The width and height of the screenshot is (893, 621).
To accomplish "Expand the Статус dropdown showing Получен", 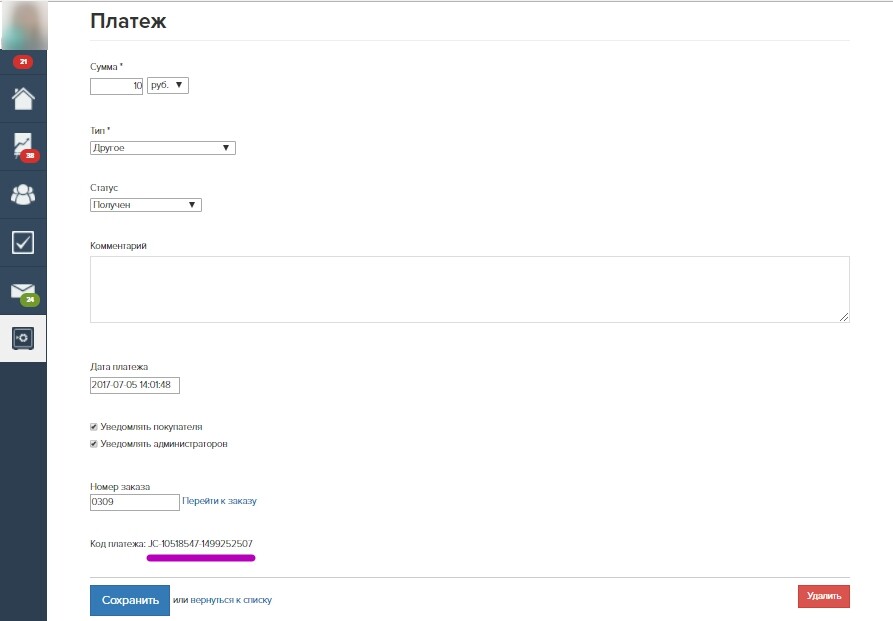I will (146, 205).
